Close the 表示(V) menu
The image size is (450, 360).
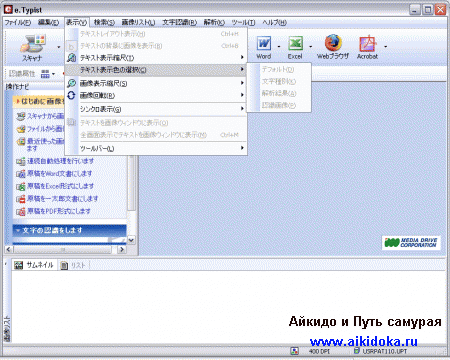coord(76,22)
